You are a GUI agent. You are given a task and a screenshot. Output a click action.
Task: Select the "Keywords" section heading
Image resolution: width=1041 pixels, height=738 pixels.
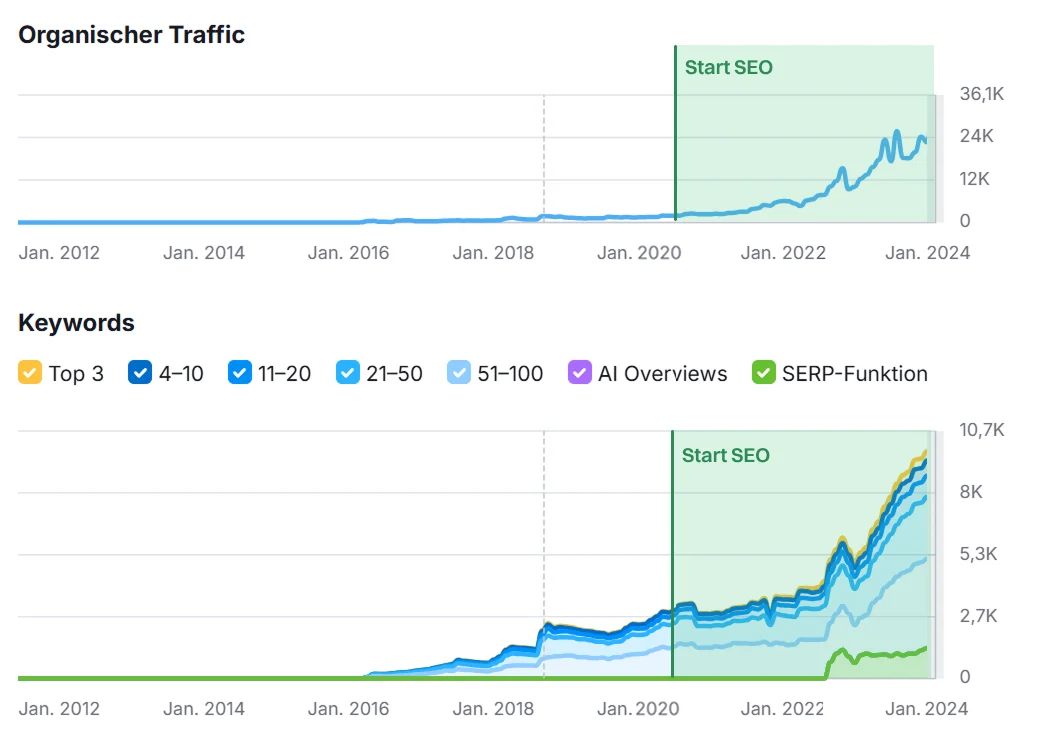pos(77,322)
